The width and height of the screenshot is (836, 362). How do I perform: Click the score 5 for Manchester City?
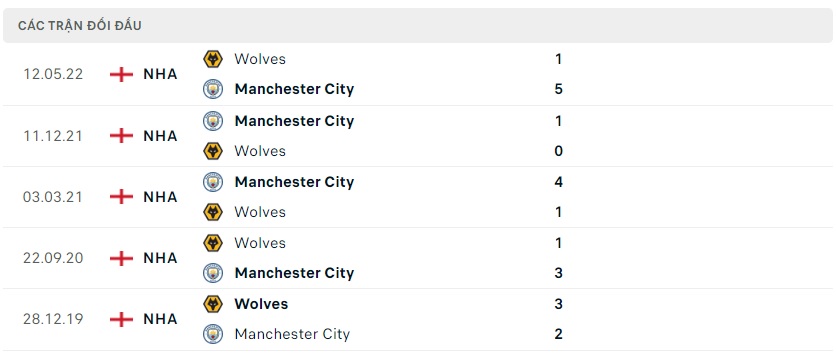558,89
